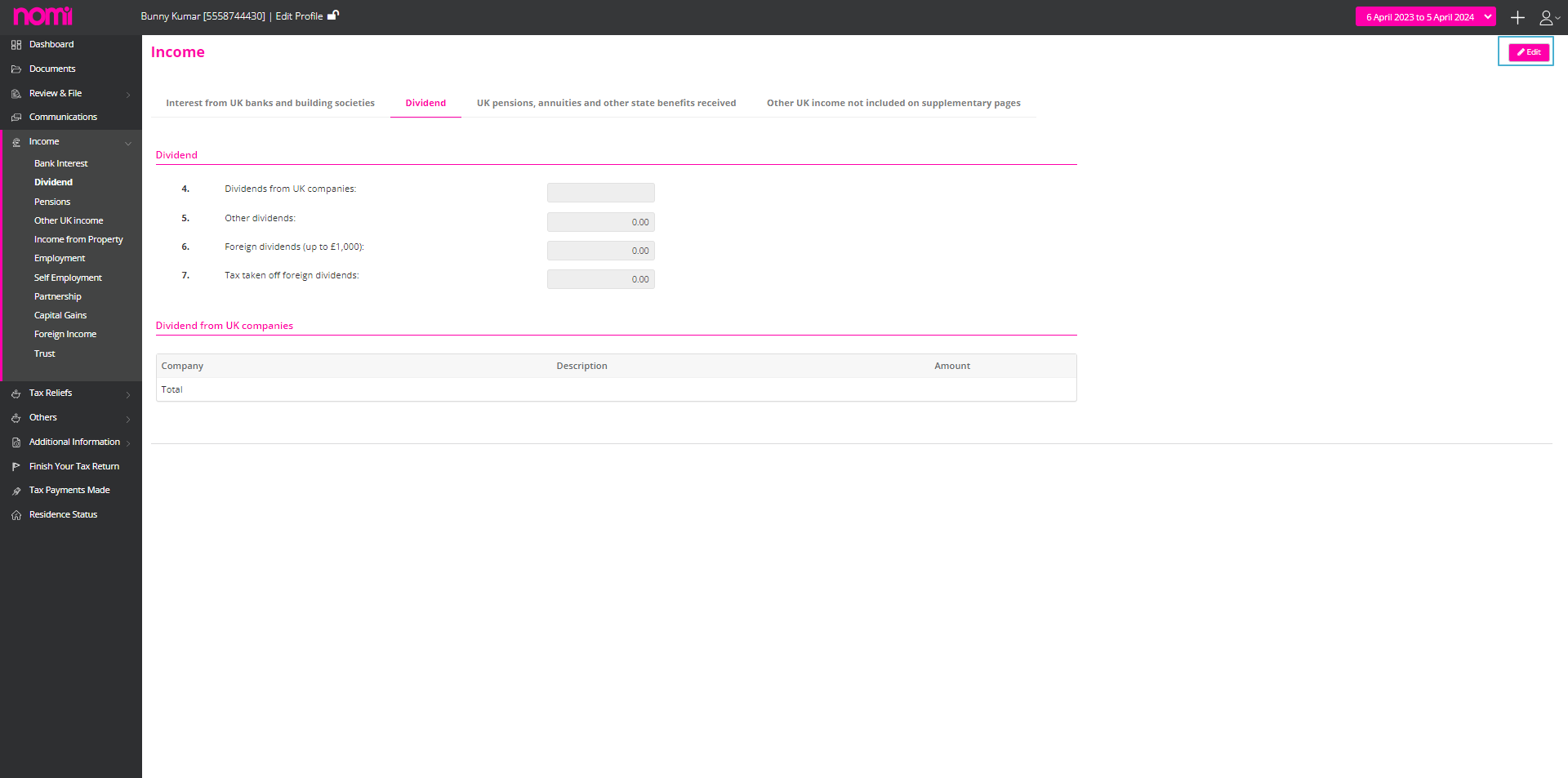Screen dimensions: 1568x778
Task: Expand the Tax Reliefs chevron
Action: coord(128,394)
